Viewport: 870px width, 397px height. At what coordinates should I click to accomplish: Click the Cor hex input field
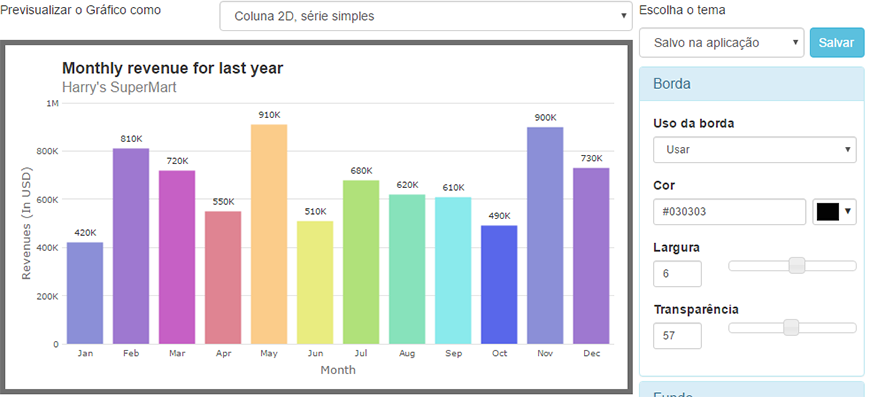tap(729, 212)
